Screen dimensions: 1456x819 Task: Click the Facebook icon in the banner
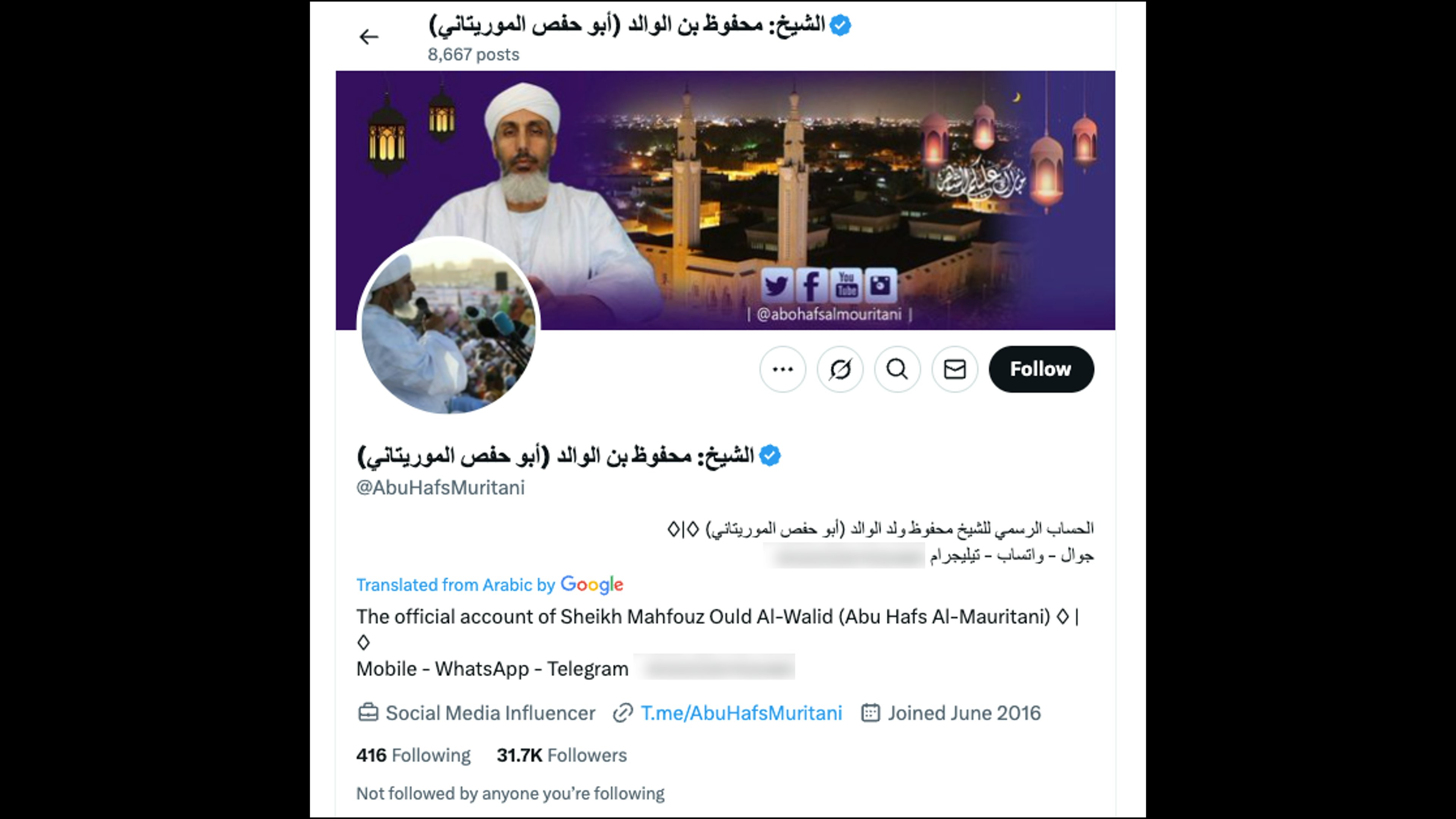pos(811,286)
